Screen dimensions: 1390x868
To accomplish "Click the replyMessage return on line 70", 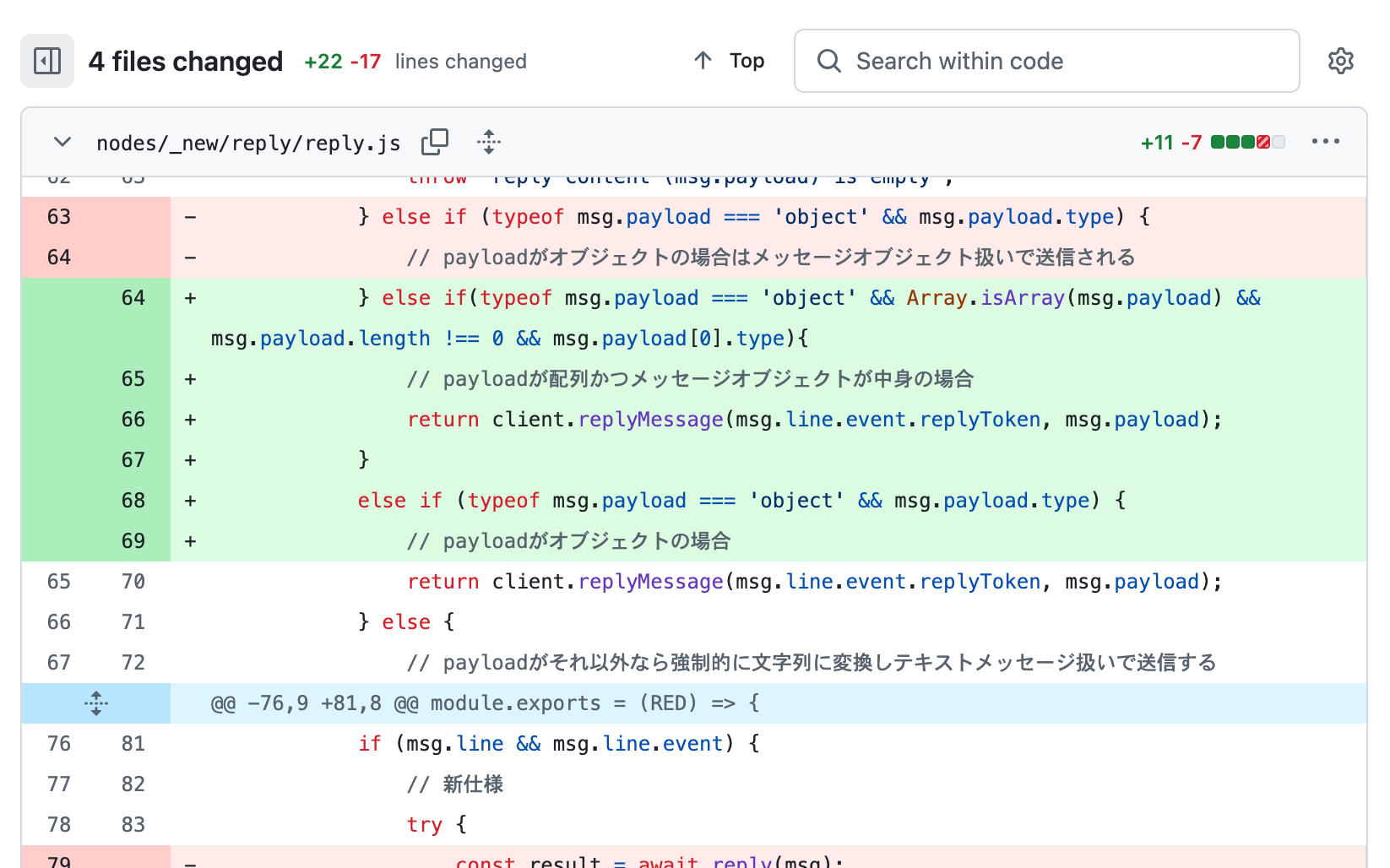I will pyautogui.click(x=815, y=582).
